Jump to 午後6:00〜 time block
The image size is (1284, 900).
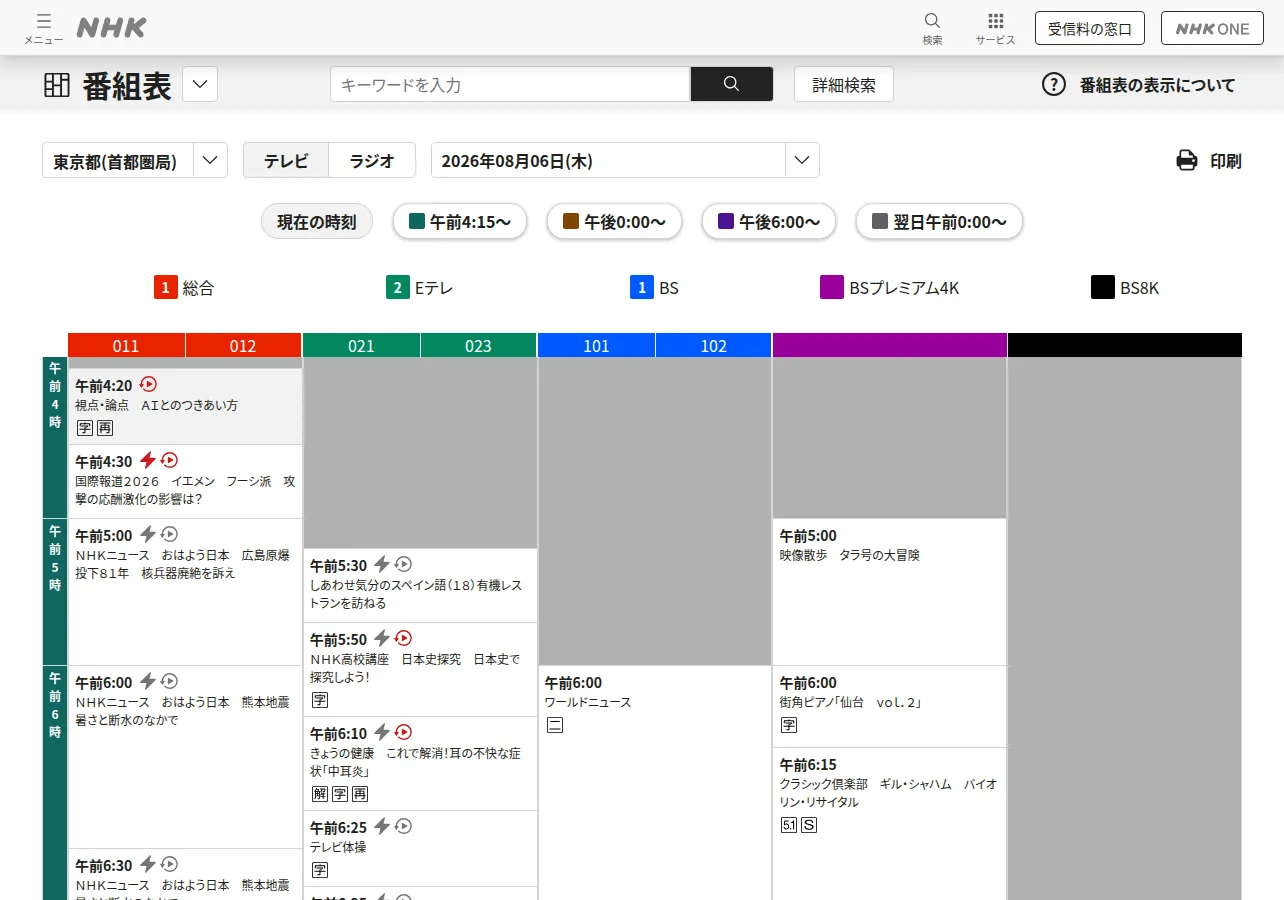[768, 222]
